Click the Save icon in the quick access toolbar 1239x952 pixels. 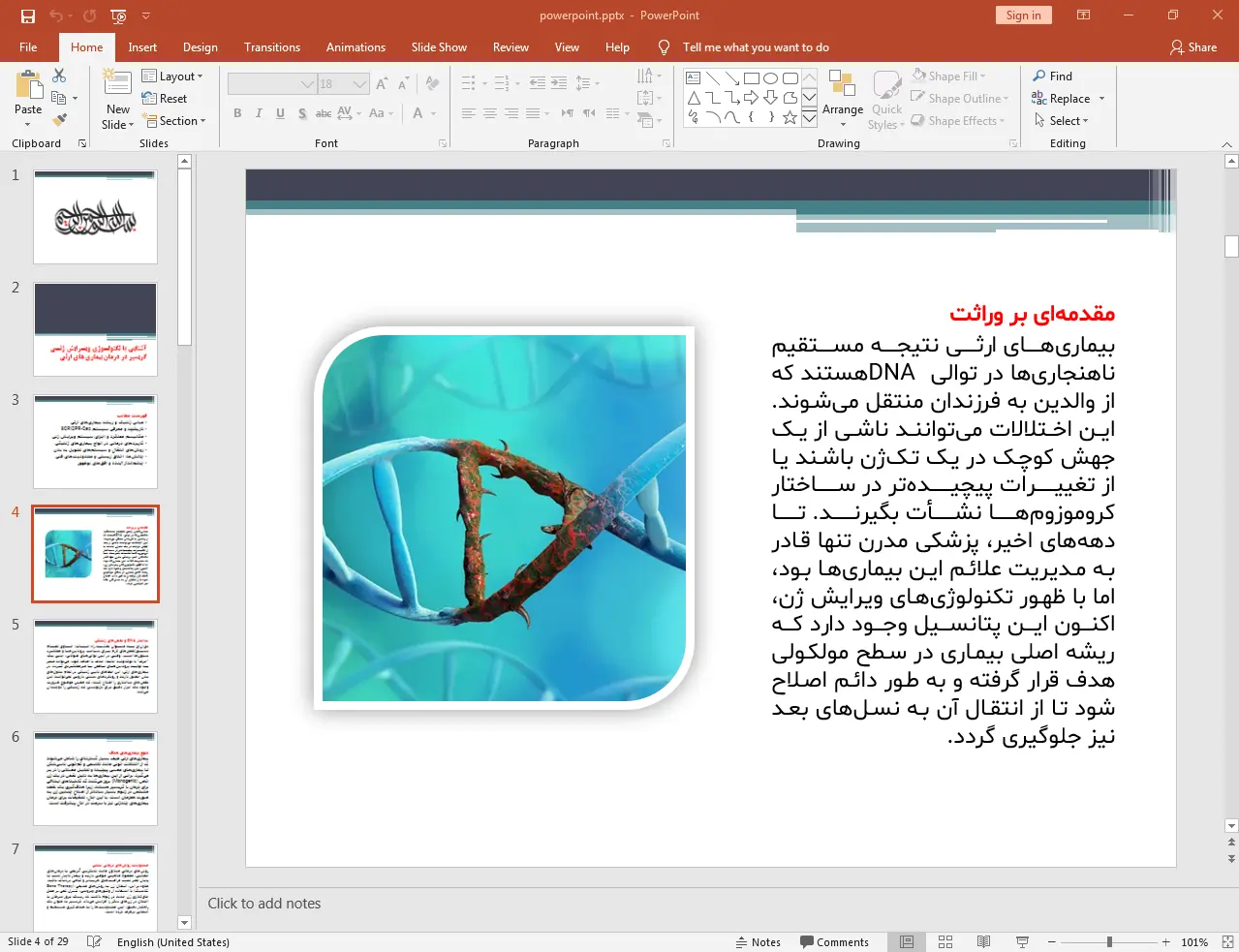(x=28, y=15)
